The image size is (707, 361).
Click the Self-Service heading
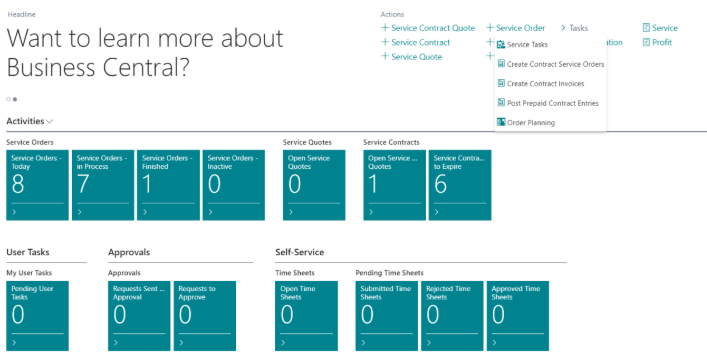point(299,252)
